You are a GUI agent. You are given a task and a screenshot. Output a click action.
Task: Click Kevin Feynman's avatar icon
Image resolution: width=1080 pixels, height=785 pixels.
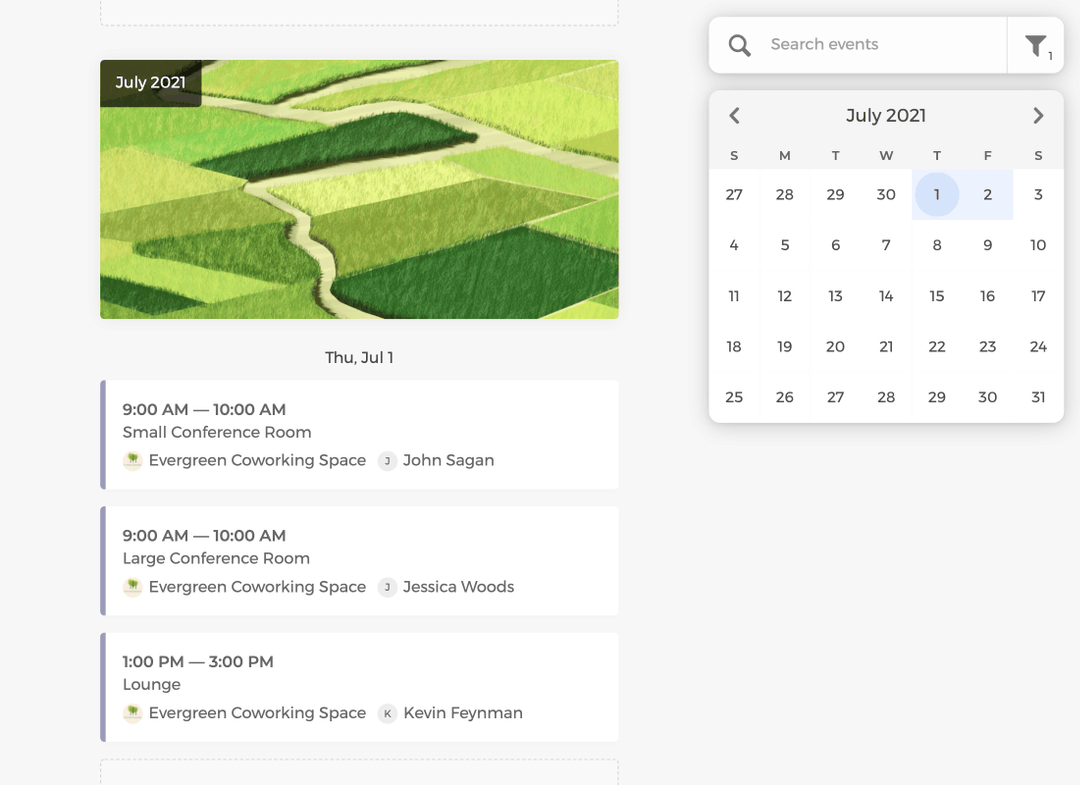coord(387,714)
